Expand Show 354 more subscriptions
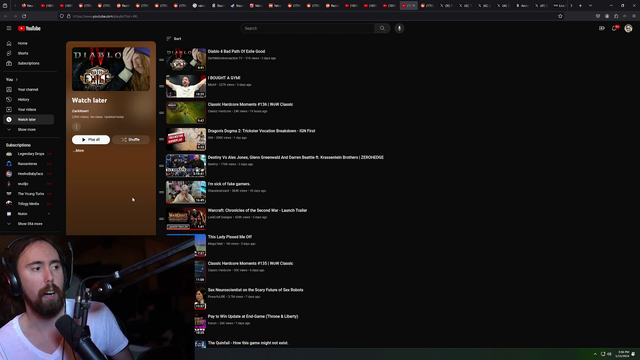The image size is (640, 360). click(x=29, y=224)
